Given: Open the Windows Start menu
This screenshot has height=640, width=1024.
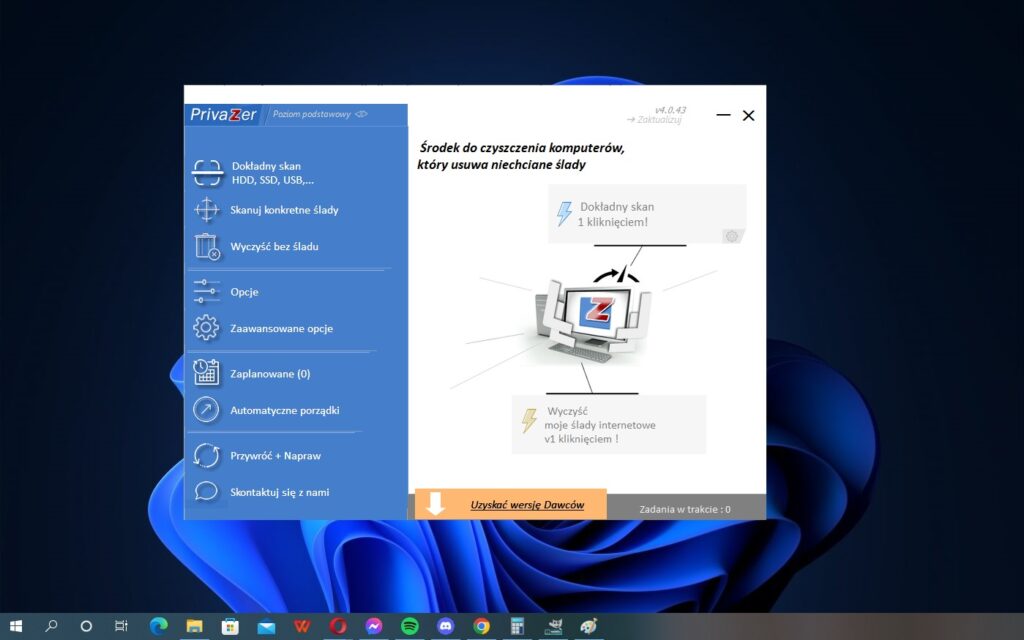Looking at the screenshot, I should (x=16, y=626).
